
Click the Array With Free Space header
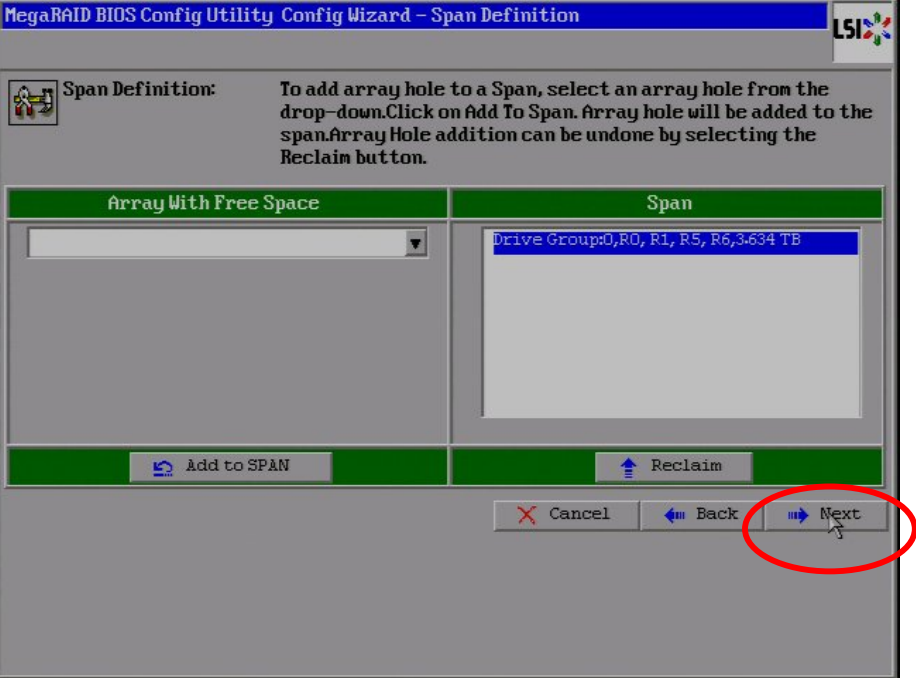click(x=213, y=203)
